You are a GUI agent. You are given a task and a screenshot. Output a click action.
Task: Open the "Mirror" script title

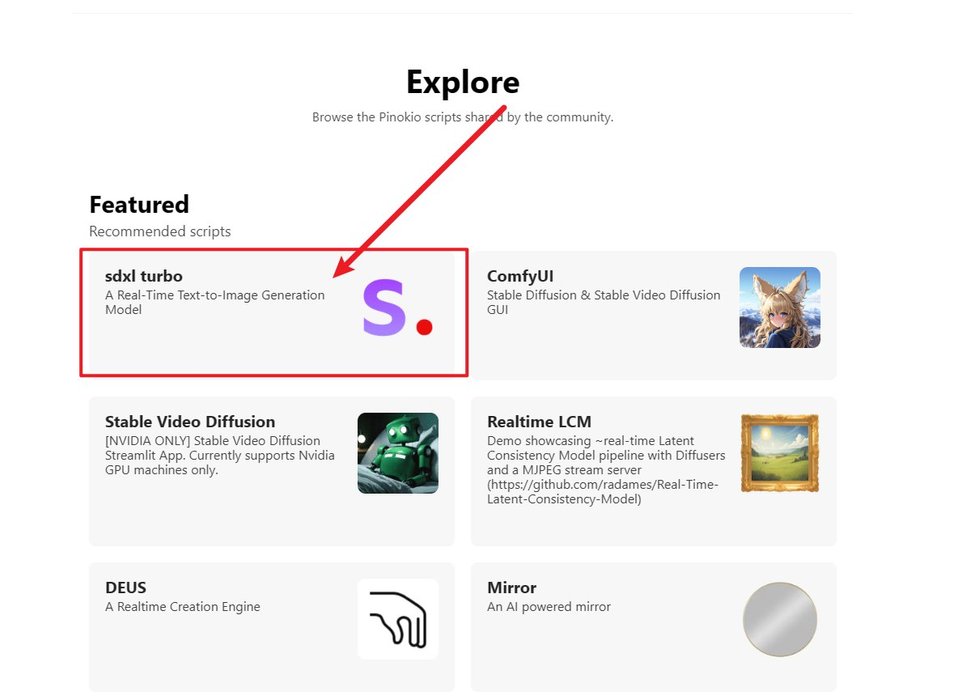[x=512, y=588]
